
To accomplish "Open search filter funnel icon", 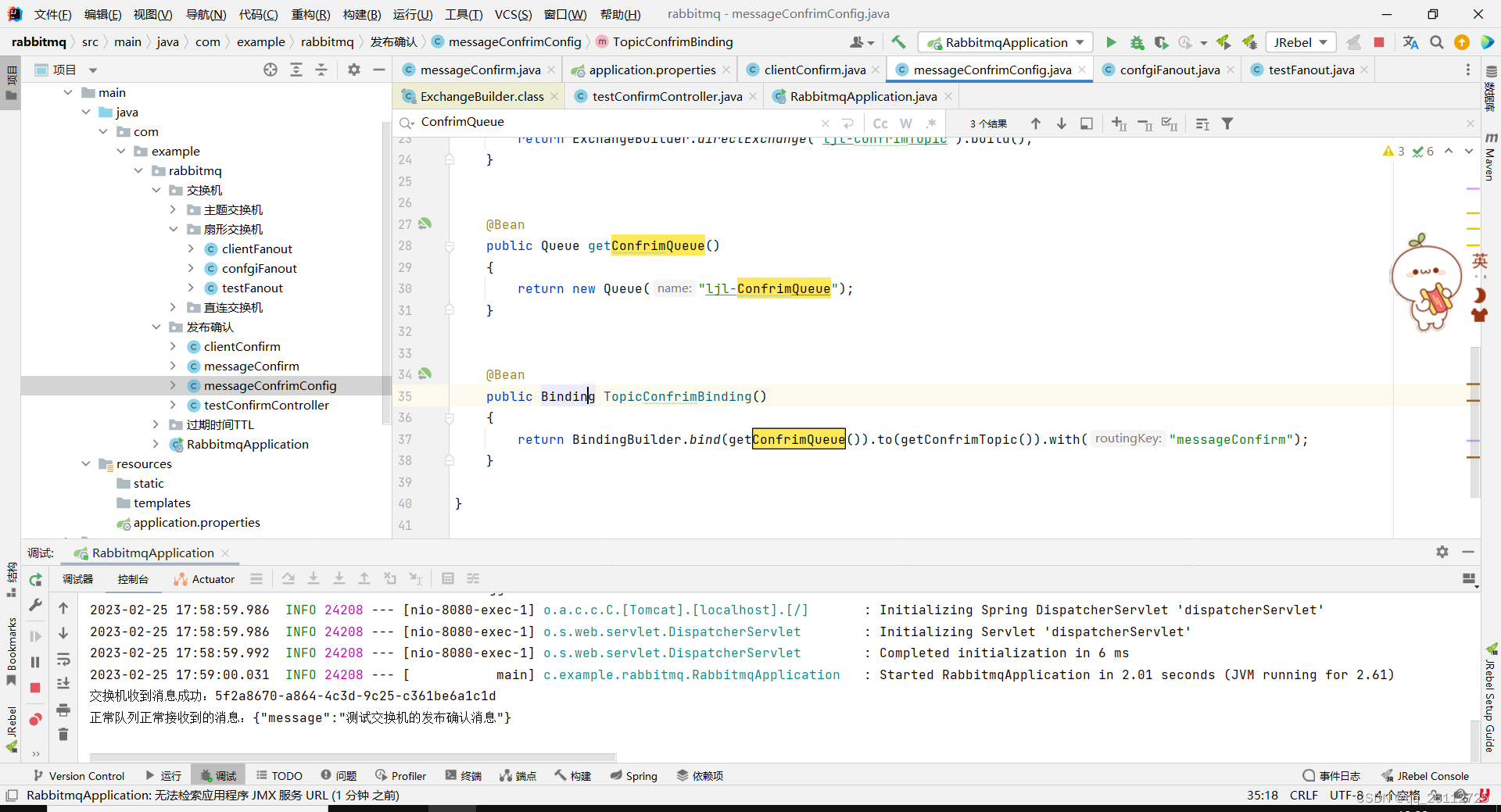I will coord(1227,123).
